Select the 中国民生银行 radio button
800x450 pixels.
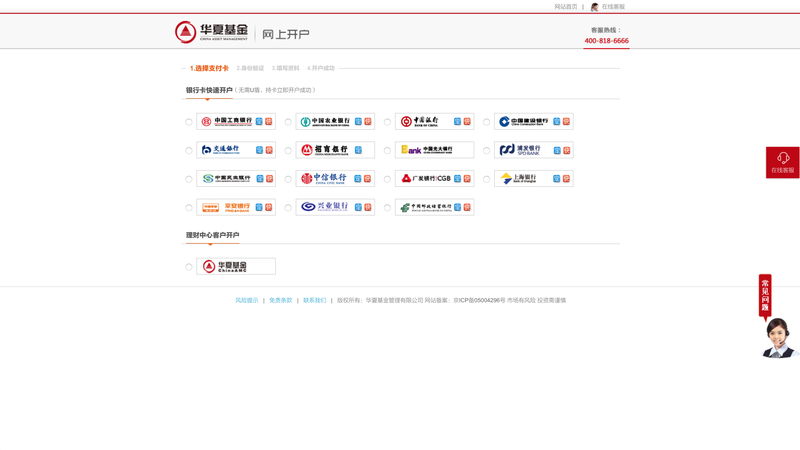[x=189, y=179]
